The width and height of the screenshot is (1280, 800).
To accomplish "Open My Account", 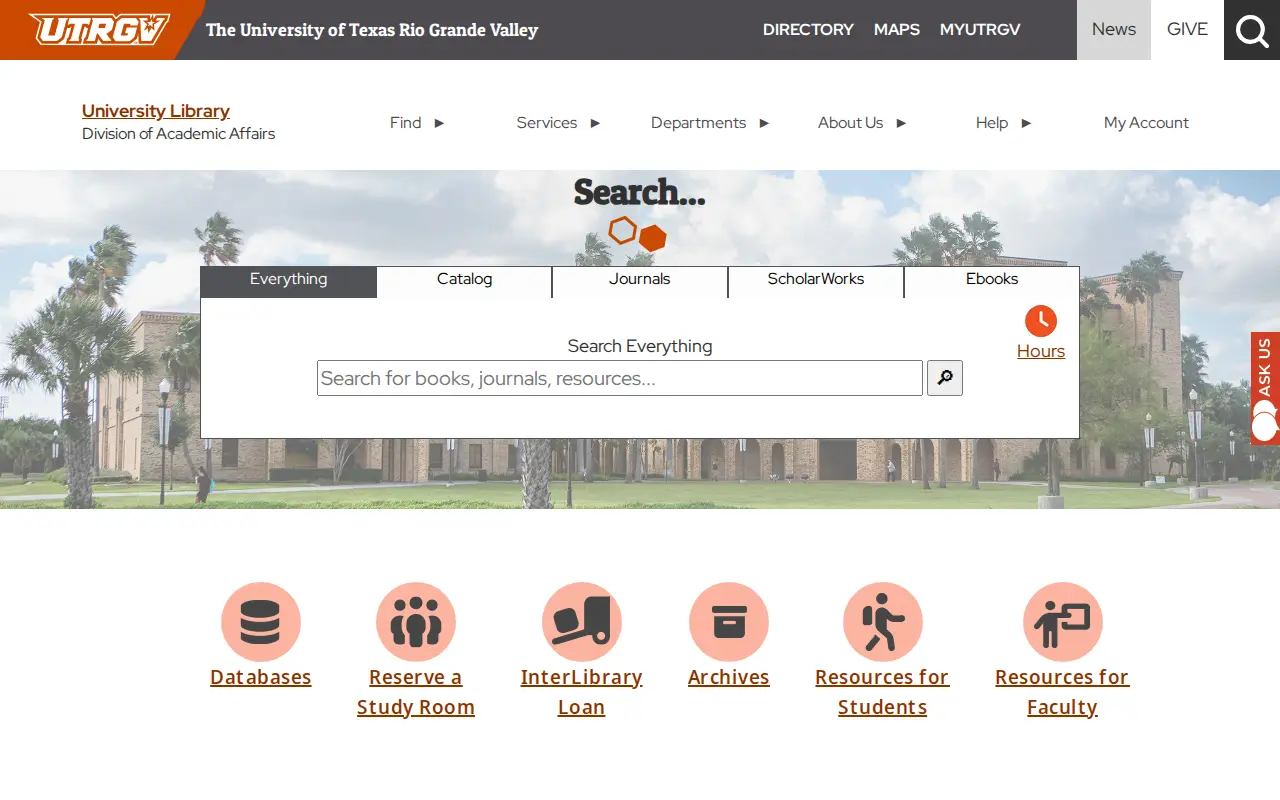I will [x=1146, y=123].
